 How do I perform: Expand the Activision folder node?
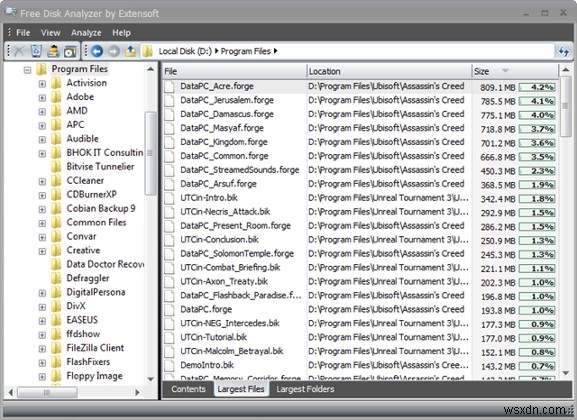coord(42,84)
